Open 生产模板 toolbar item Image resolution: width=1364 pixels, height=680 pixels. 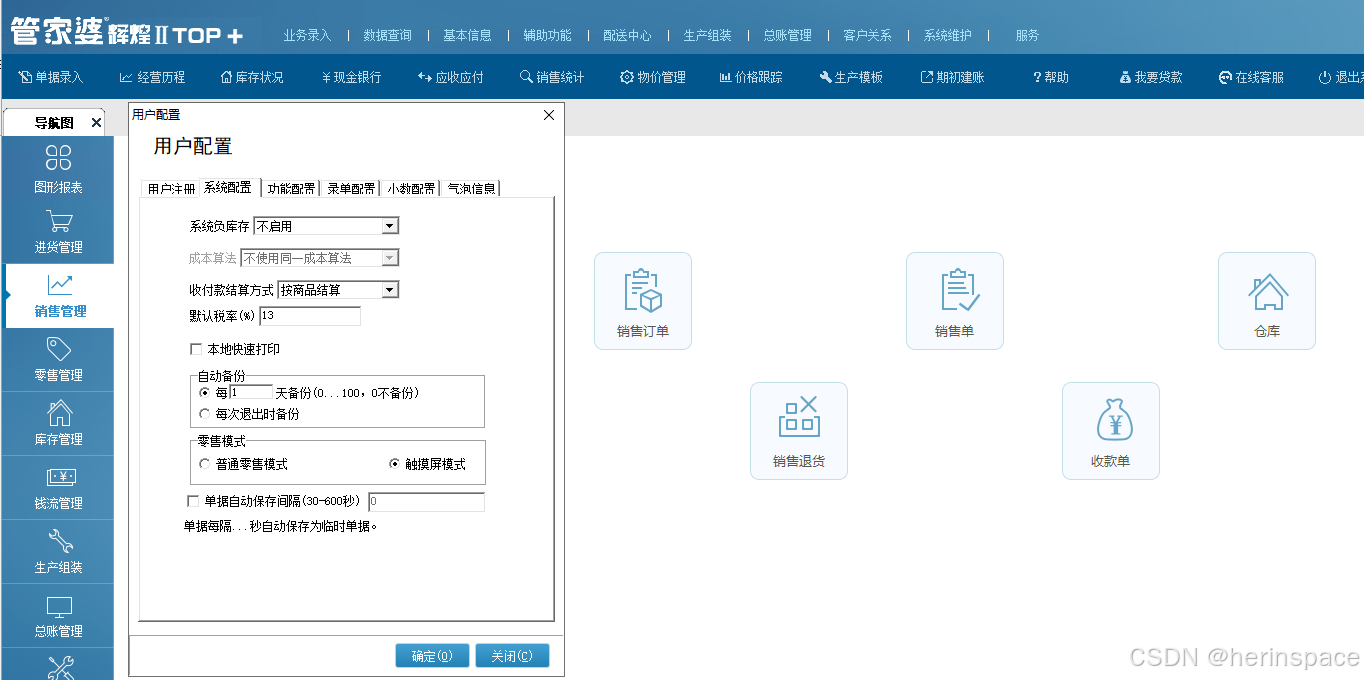(851, 77)
